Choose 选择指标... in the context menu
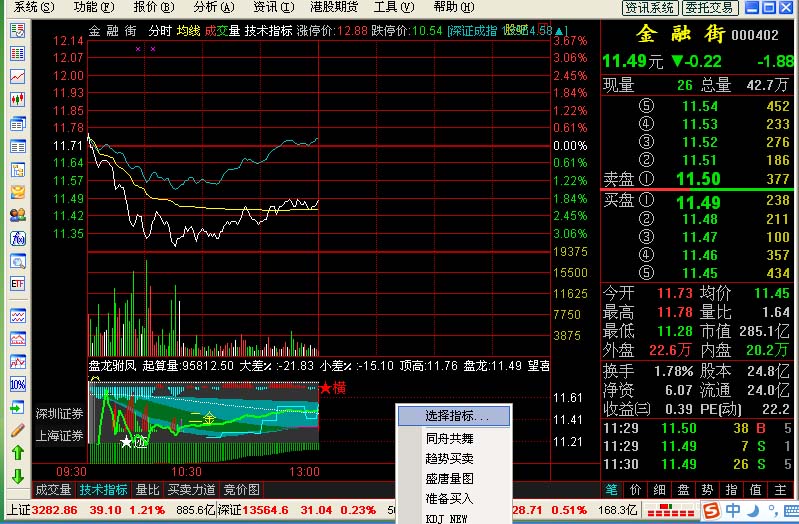 coord(454,416)
